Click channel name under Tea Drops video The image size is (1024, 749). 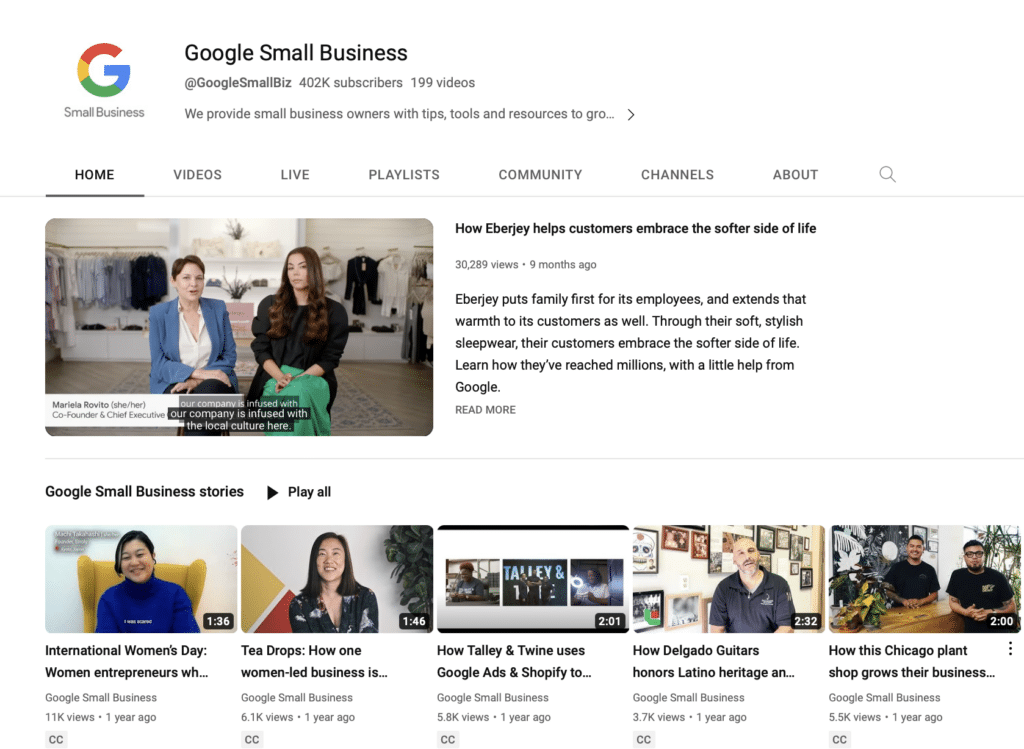(296, 697)
